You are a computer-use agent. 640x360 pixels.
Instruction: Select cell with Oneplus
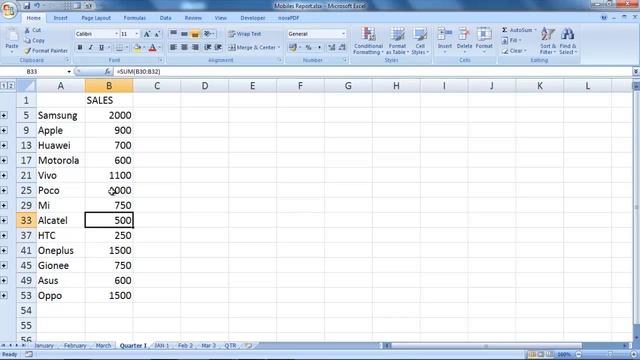(x=61, y=251)
